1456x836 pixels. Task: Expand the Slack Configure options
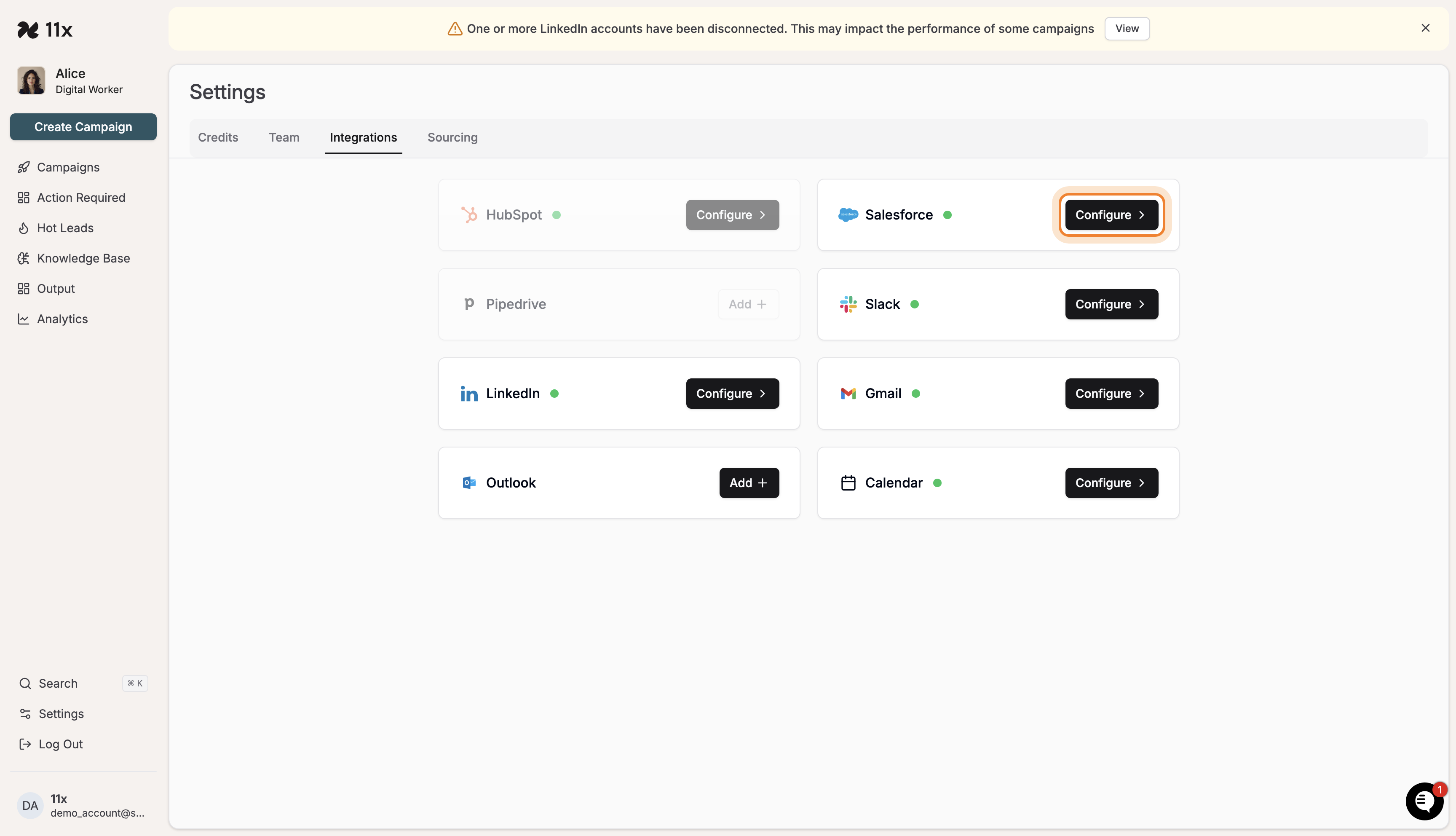(1111, 304)
